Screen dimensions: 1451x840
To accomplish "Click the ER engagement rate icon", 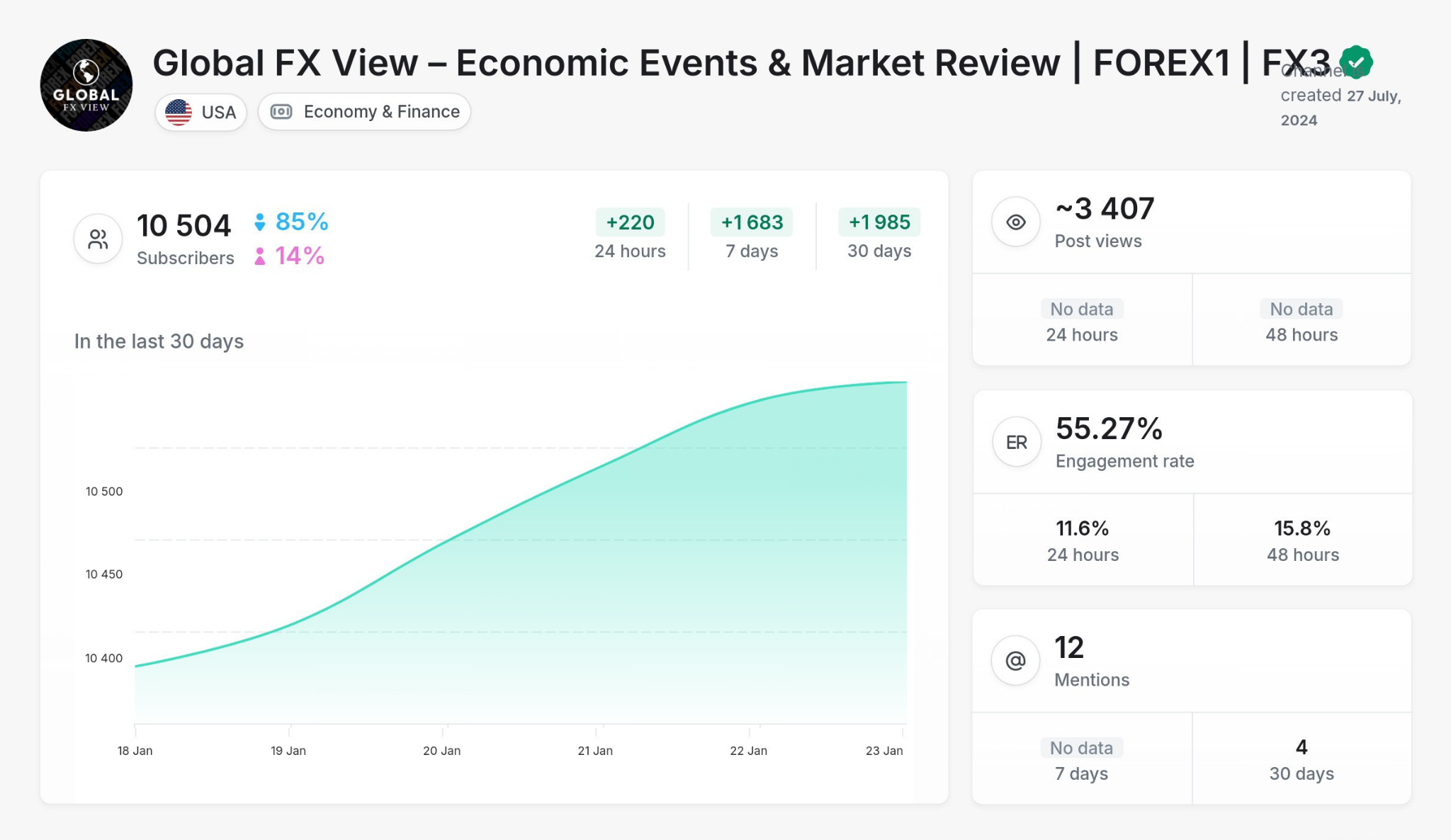I will [x=1016, y=442].
